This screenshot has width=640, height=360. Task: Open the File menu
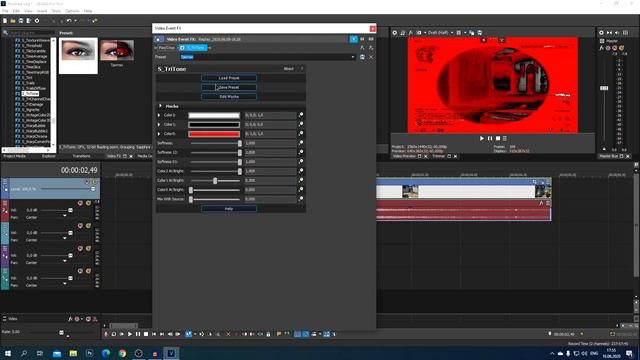pos(5,11)
